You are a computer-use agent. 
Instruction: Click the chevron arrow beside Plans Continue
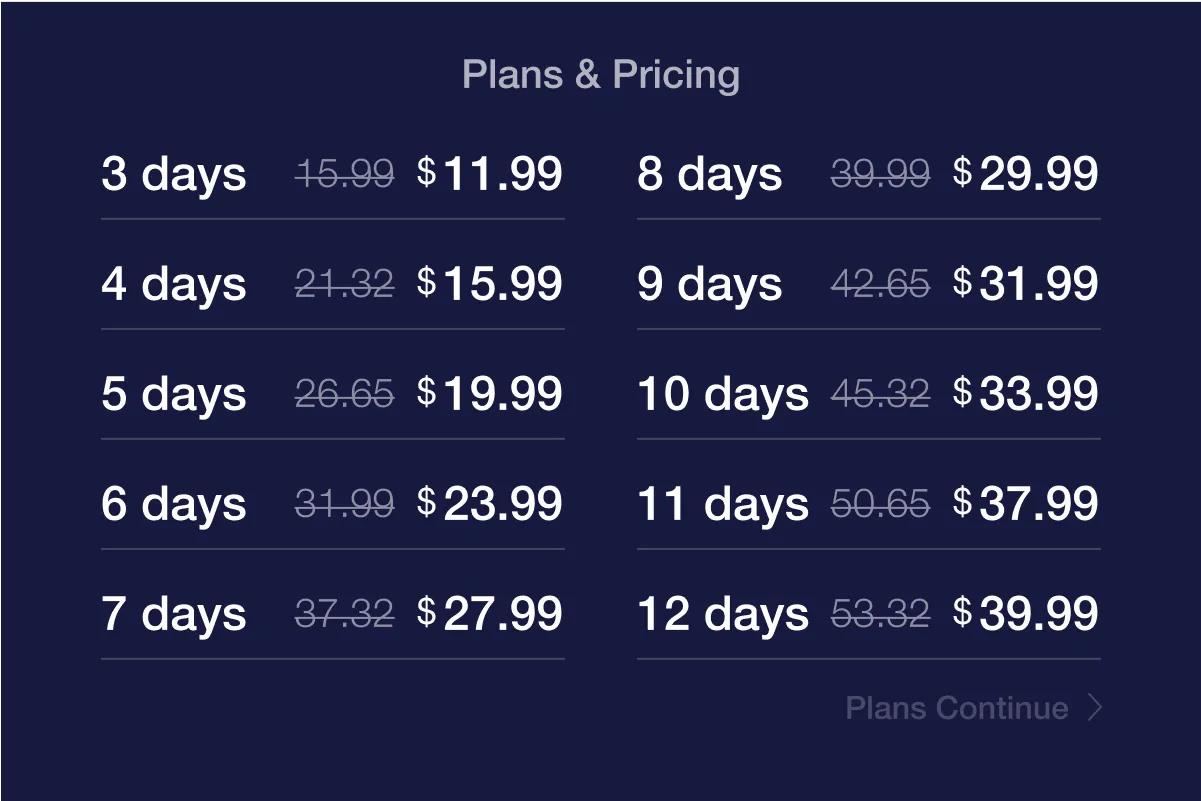click(x=1095, y=708)
